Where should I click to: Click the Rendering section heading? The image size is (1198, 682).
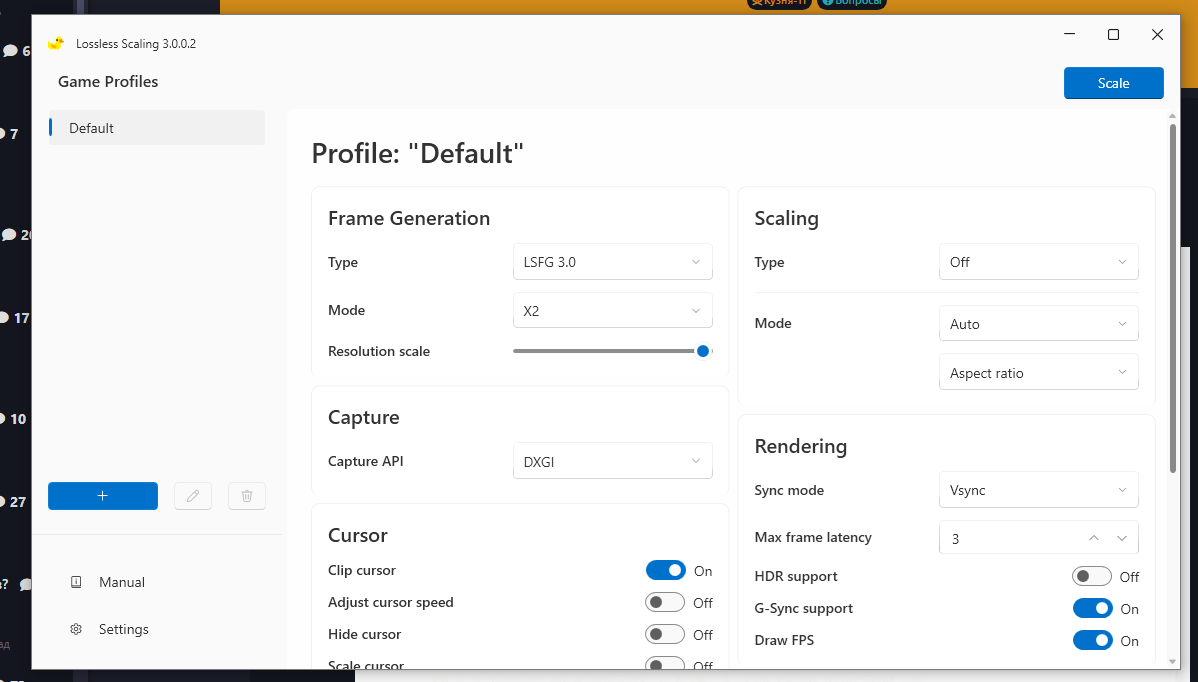pyautogui.click(x=801, y=446)
